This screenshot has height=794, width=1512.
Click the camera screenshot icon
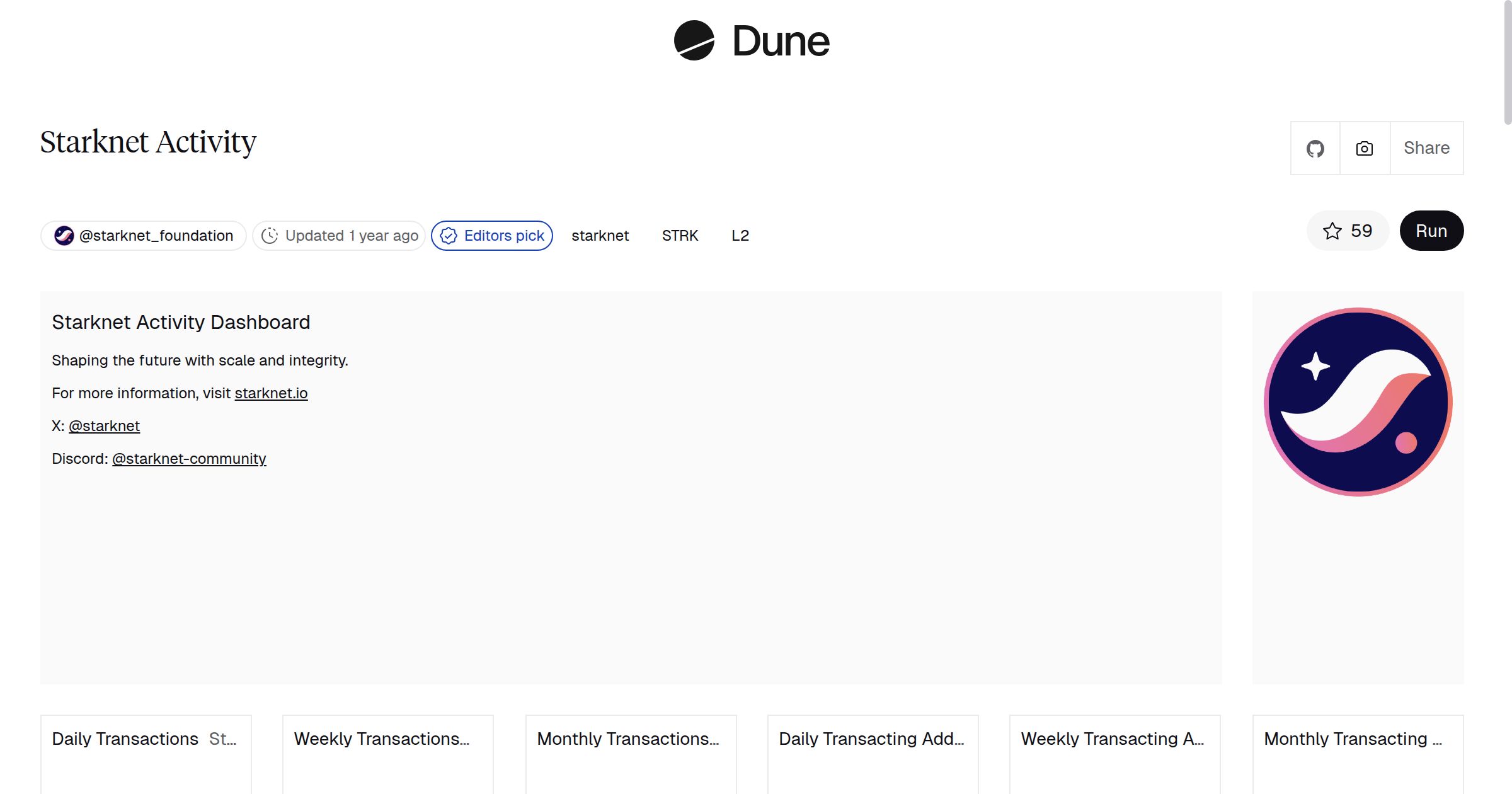click(1365, 149)
